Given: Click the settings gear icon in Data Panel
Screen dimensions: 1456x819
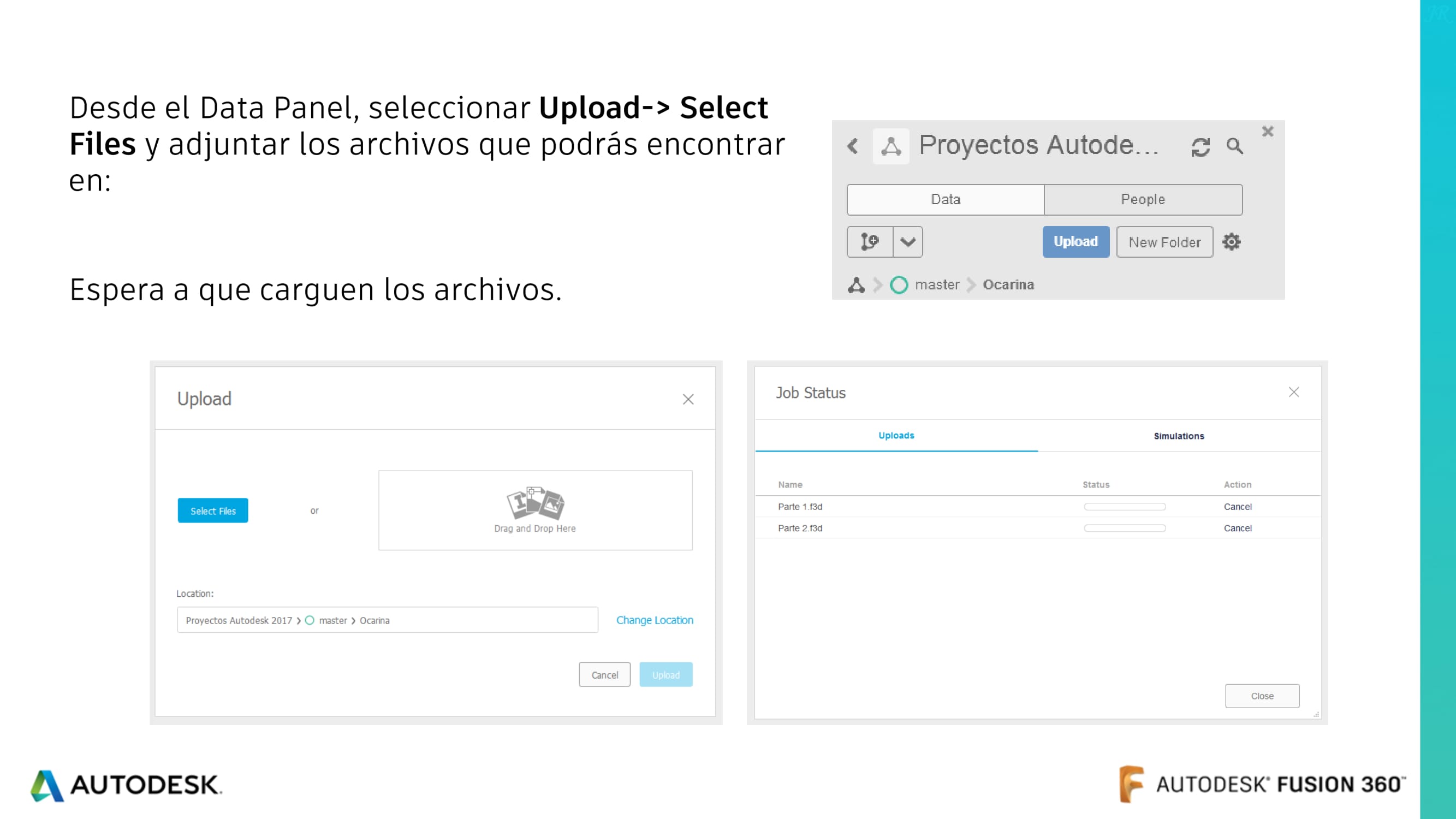Looking at the screenshot, I should pyautogui.click(x=1232, y=242).
